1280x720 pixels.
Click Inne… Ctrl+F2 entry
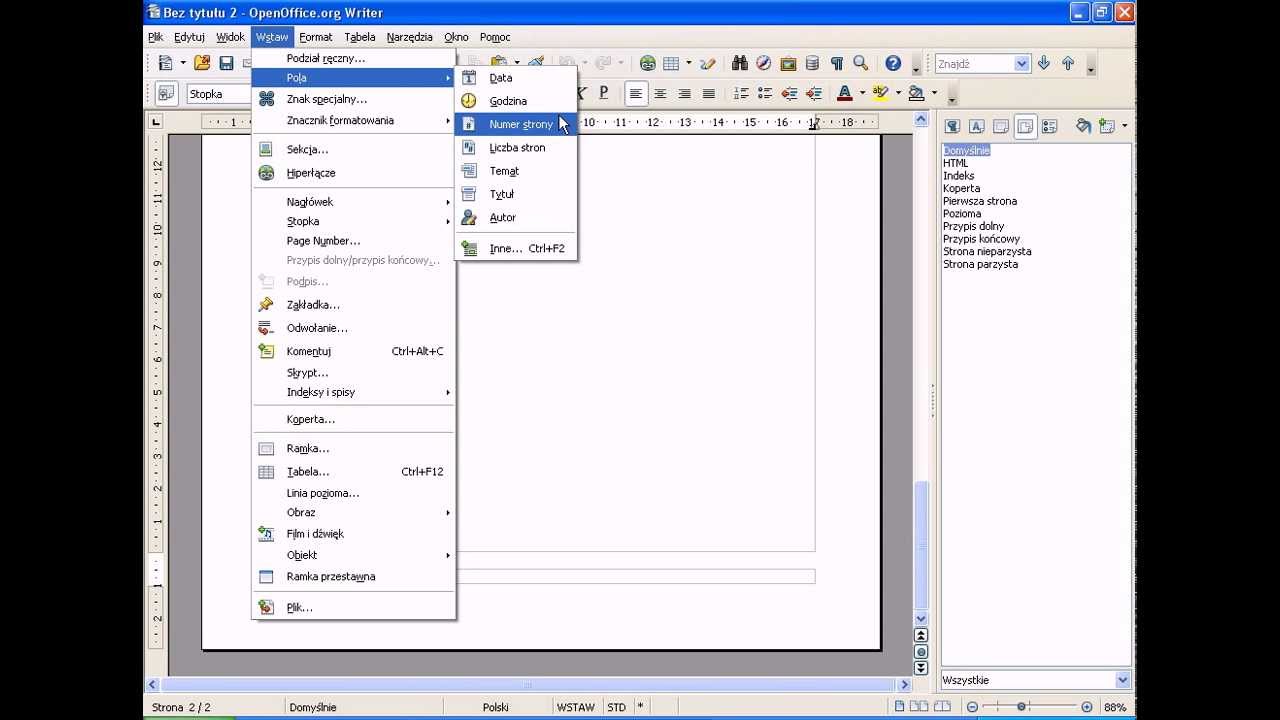pos(516,248)
